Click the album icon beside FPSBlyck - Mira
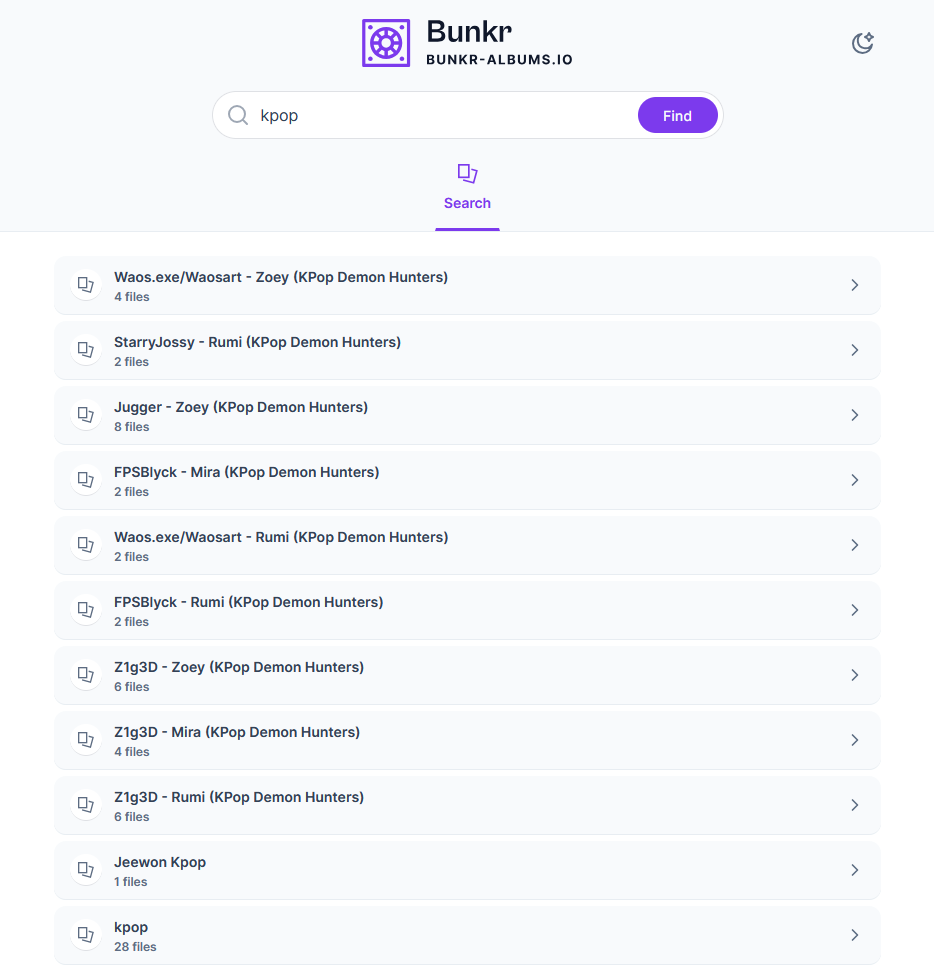 tap(86, 480)
